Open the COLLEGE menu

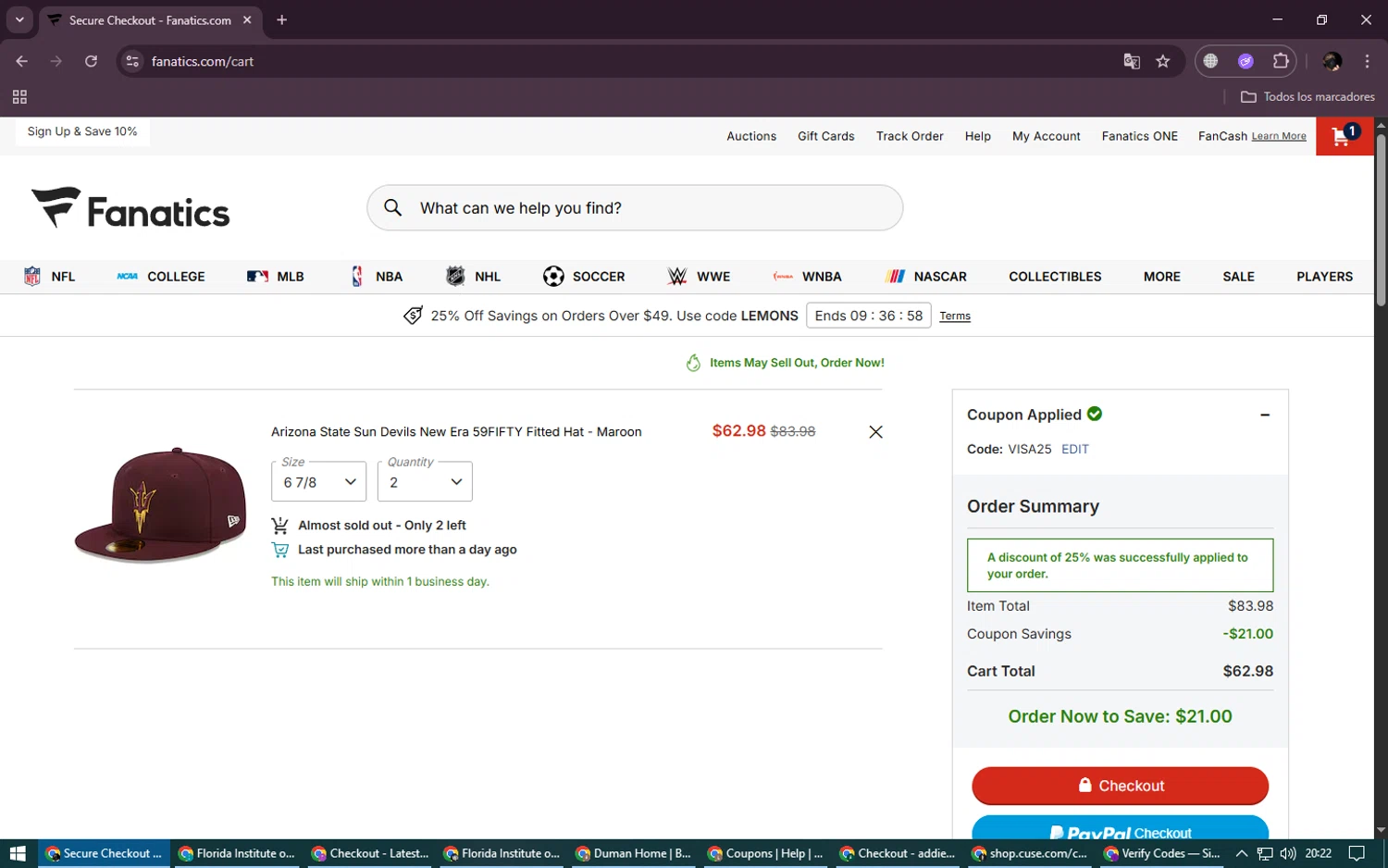(x=161, y=277)
